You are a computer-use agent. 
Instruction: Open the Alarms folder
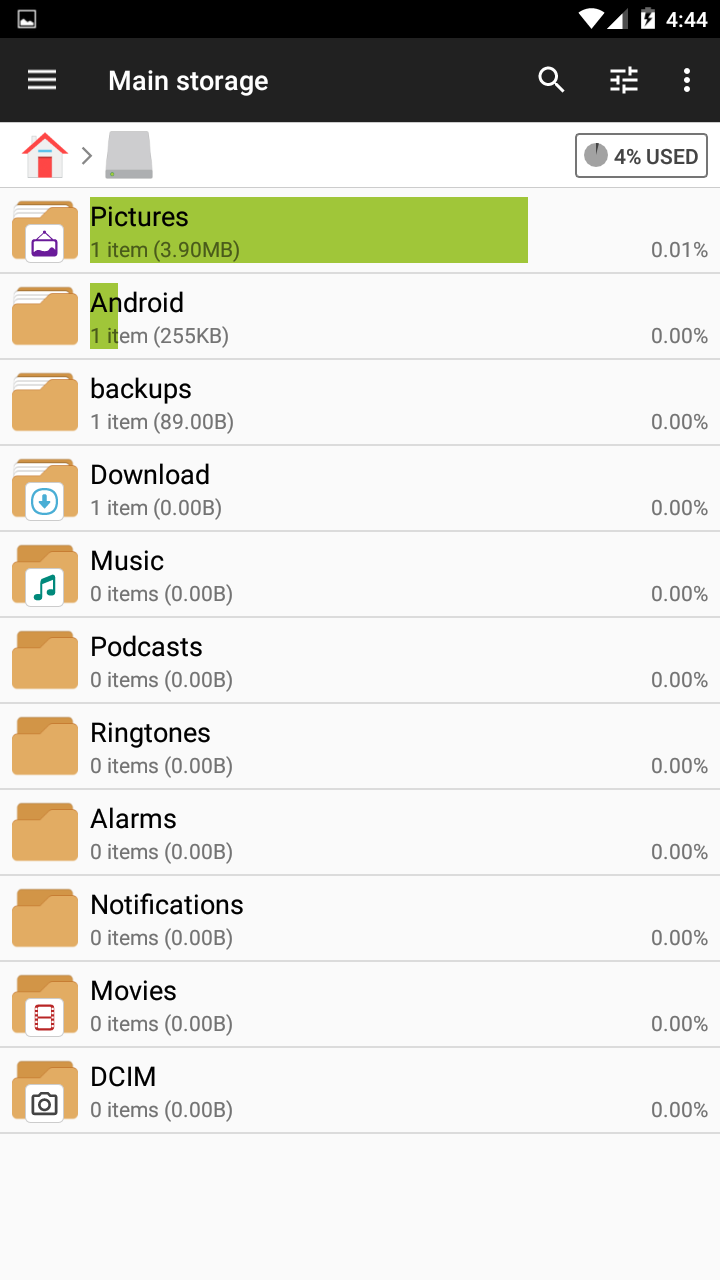click(300, 832)
